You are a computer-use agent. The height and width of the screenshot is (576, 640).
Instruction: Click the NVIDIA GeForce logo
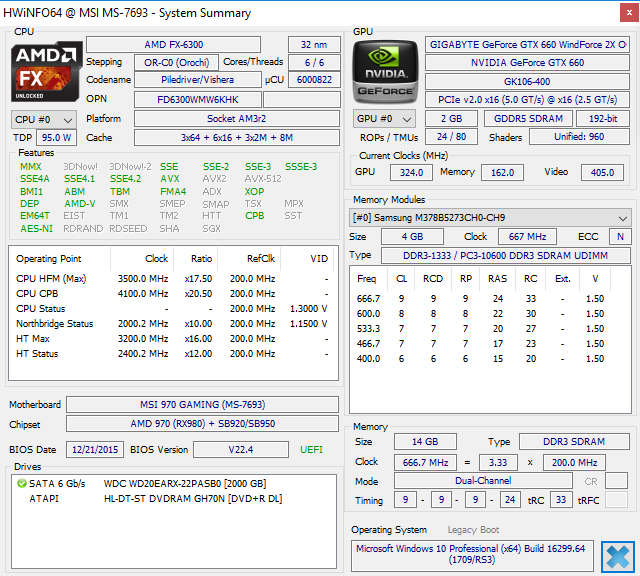(385, 72)
